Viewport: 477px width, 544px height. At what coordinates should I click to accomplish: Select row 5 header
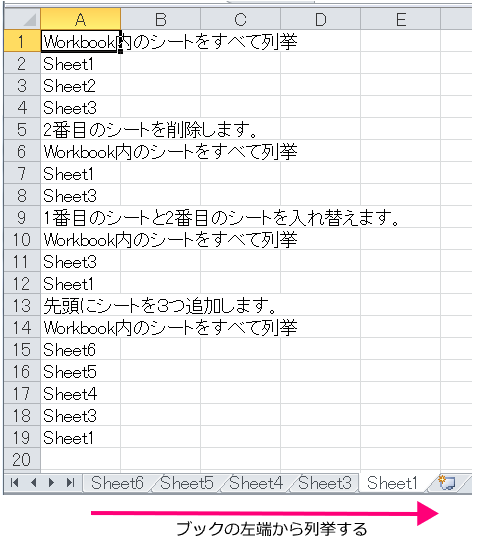[22, 129]
